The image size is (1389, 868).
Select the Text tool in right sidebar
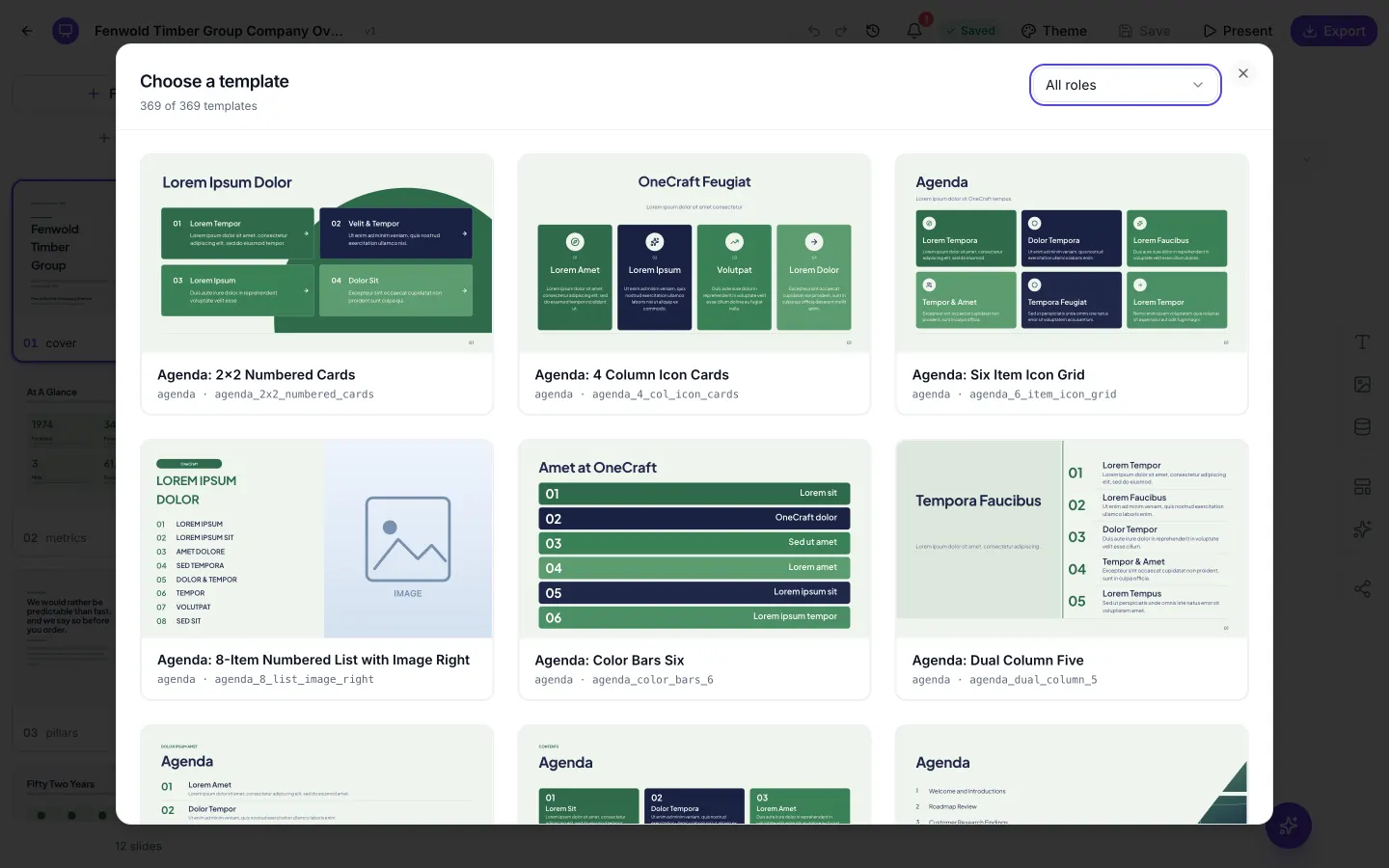[1362, 342]
